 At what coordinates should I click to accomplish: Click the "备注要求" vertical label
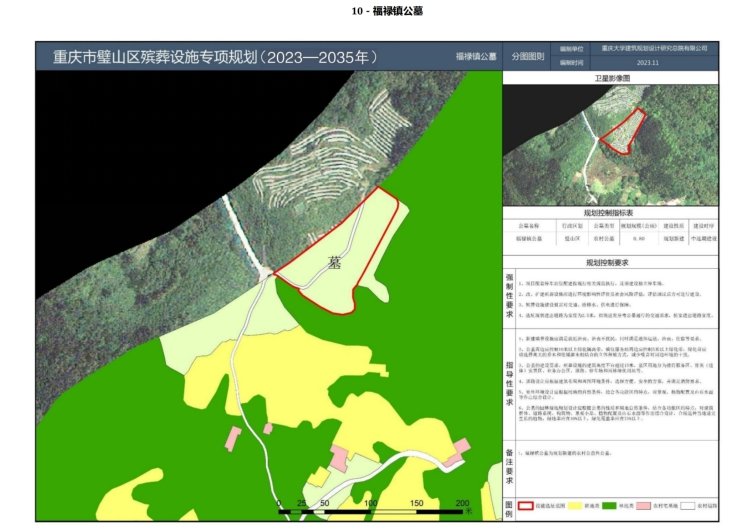[x=509, y=466]
